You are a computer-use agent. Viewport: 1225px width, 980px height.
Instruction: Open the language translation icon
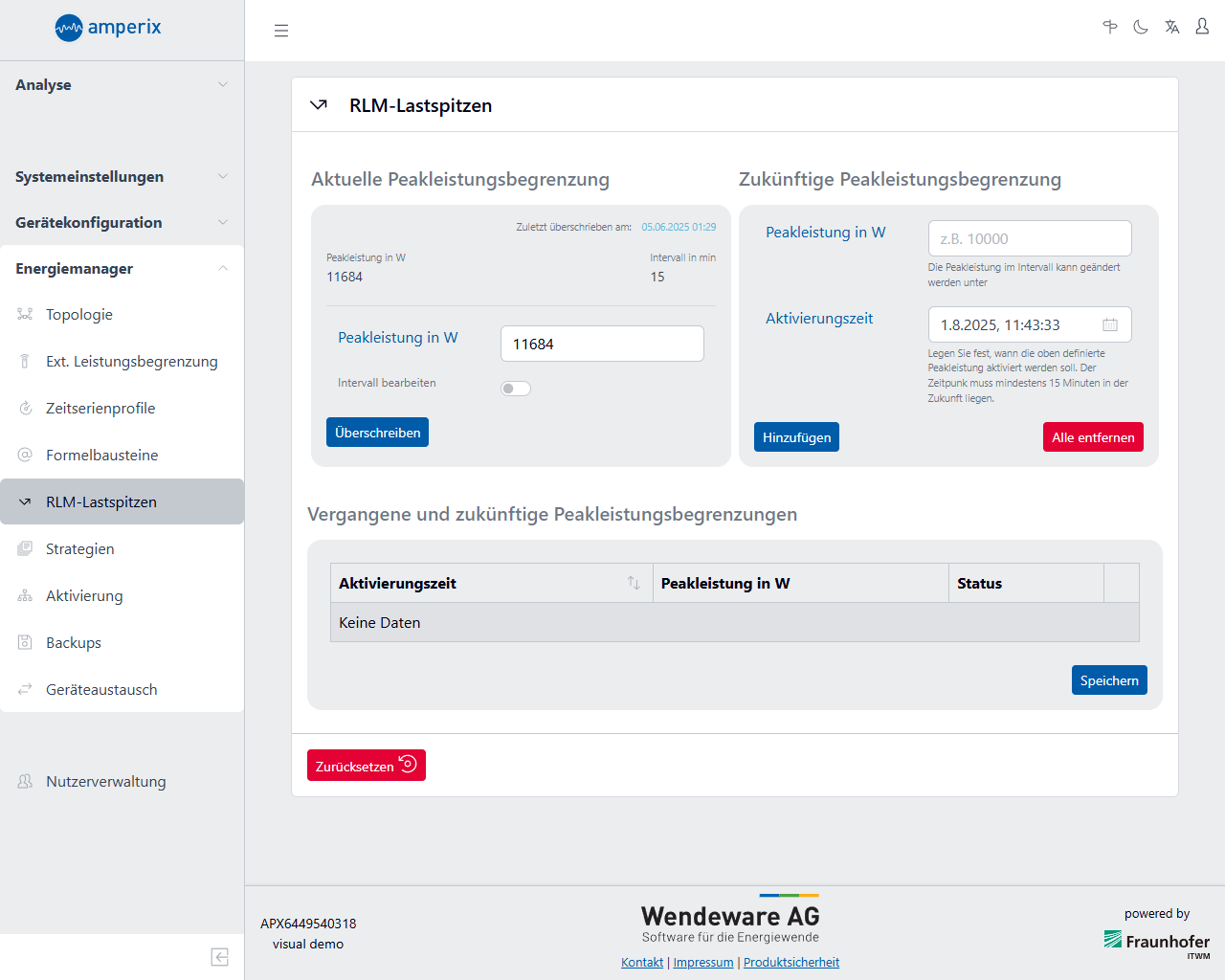1171,28
